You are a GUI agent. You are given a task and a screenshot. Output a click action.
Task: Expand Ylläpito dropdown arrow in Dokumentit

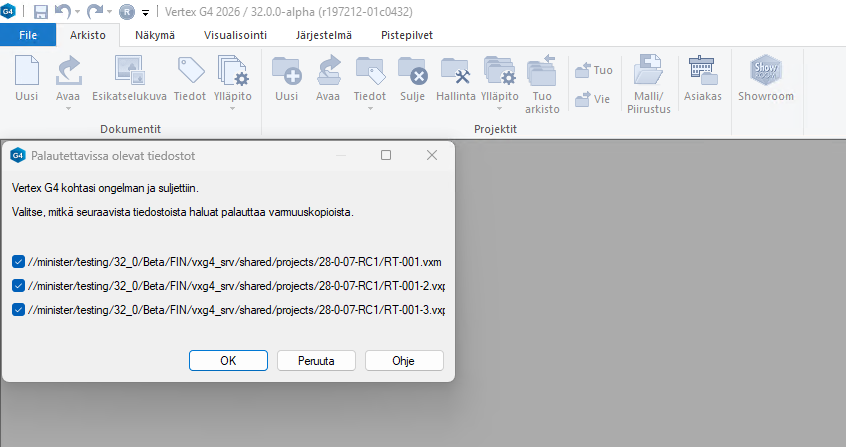[x=233, y=109]
